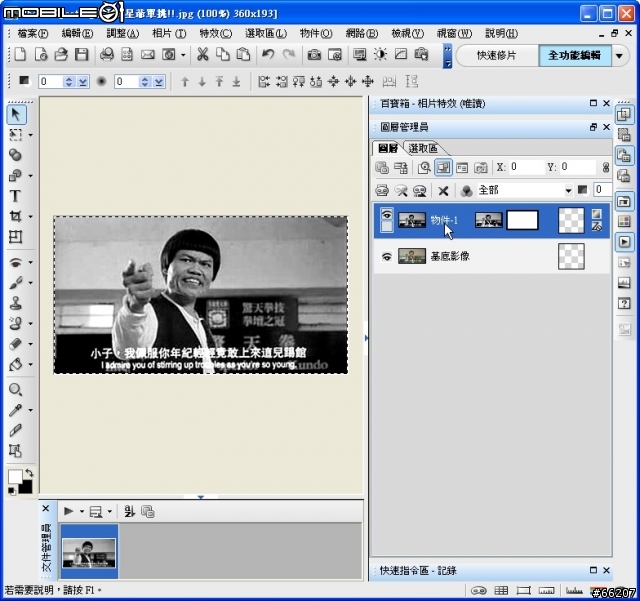Image resolution: width=640 pixels, height=601 pixels.
Task: Open the 調整(A) menu
Action: pos(122,33)
